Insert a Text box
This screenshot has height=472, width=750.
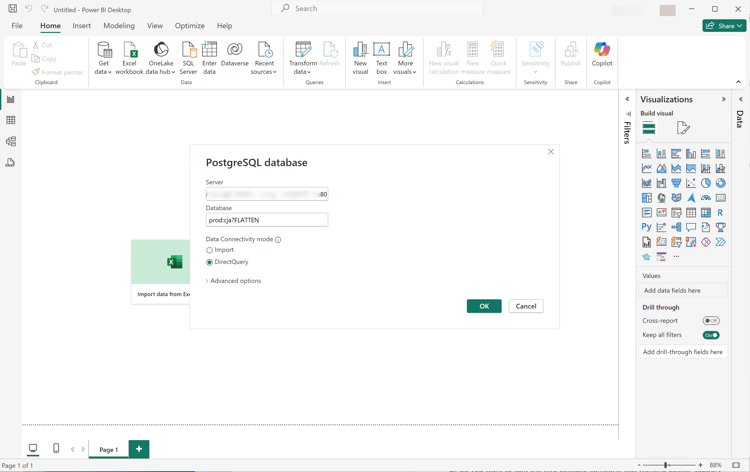tap(381, 58)
